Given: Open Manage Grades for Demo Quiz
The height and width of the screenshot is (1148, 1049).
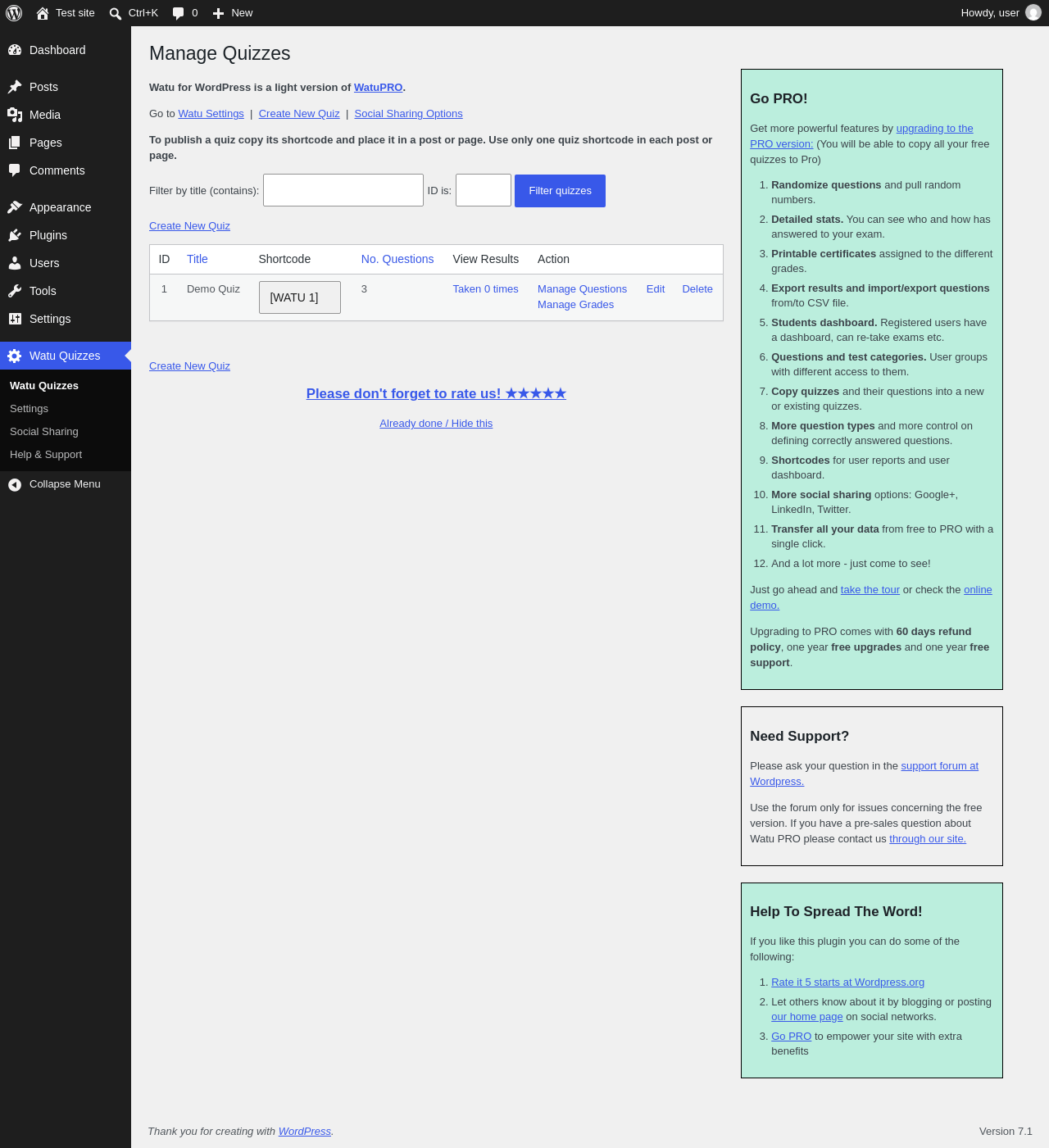Looking at the screenshot, I should click(x=575, y=305).
